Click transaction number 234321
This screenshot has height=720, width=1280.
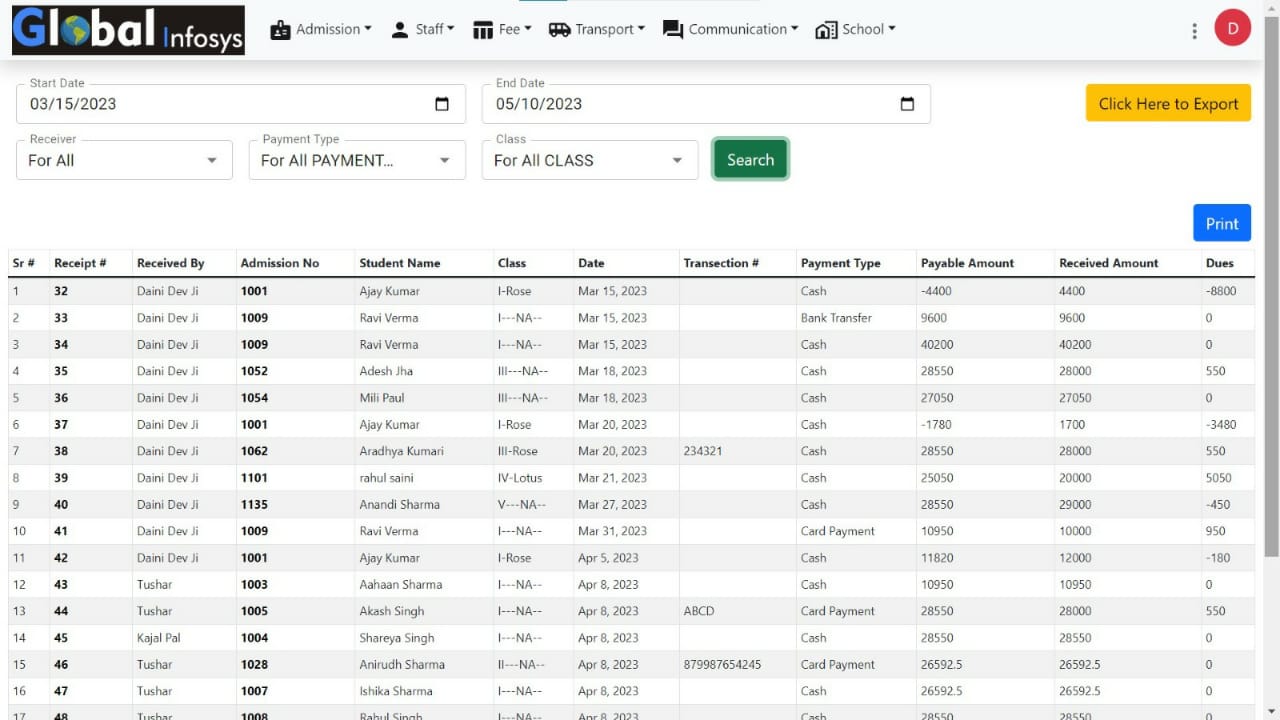pyautogui.click(x=703, y=451)
